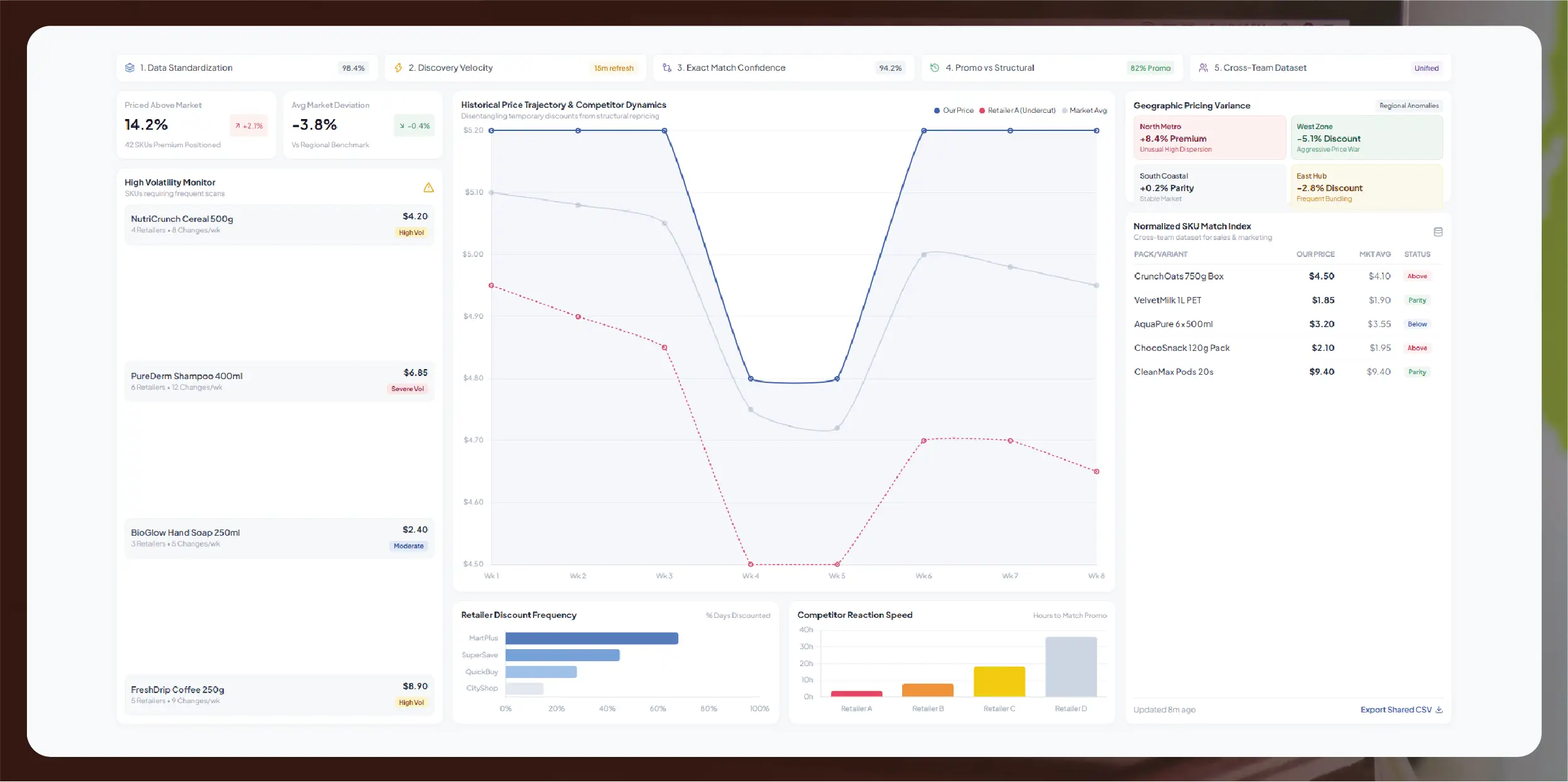Select the South Coastal +0.2% Parity card
Screen dimensions: 1568x782
pos(1209,187)
